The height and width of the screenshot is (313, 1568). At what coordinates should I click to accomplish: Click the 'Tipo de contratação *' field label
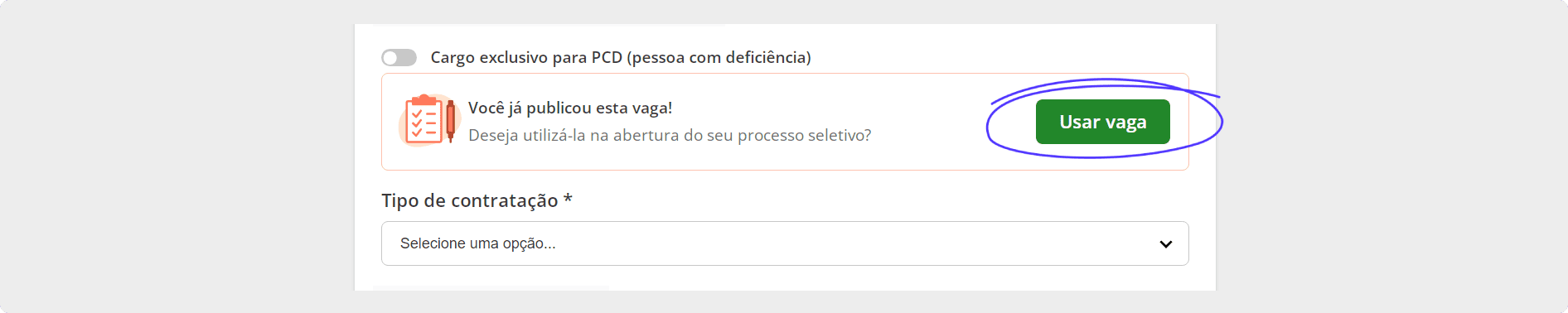477,200
